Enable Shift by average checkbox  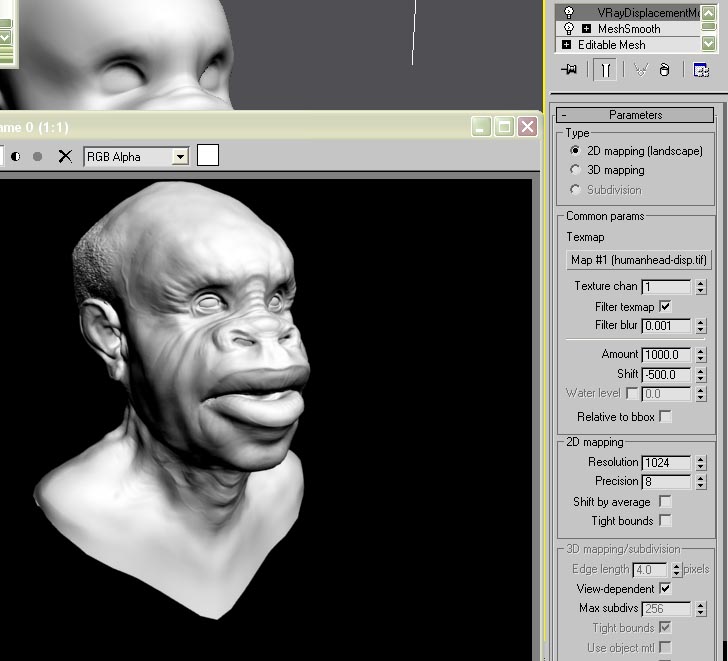(665, 502)
